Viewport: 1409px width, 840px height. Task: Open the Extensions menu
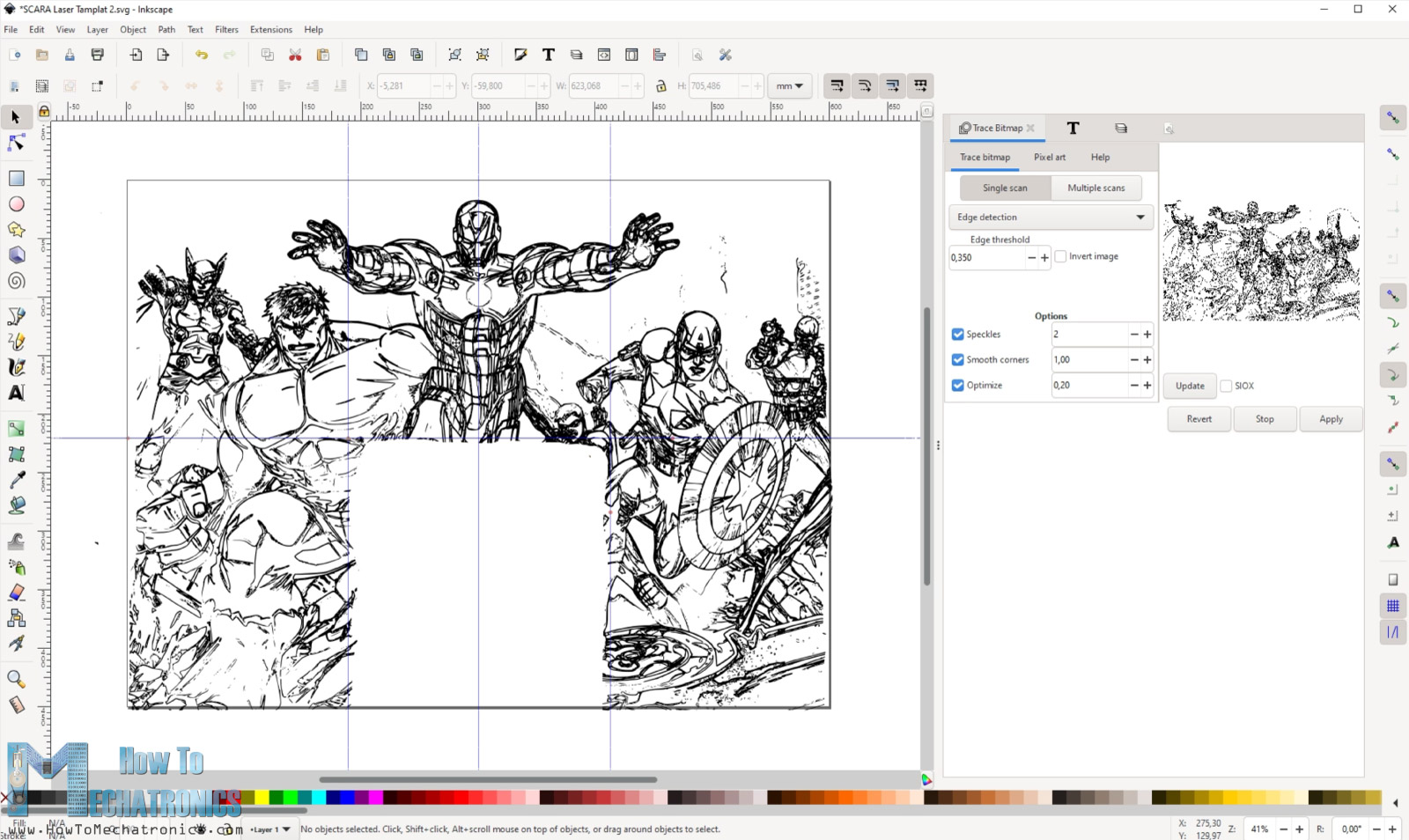(x=270, y=30)
